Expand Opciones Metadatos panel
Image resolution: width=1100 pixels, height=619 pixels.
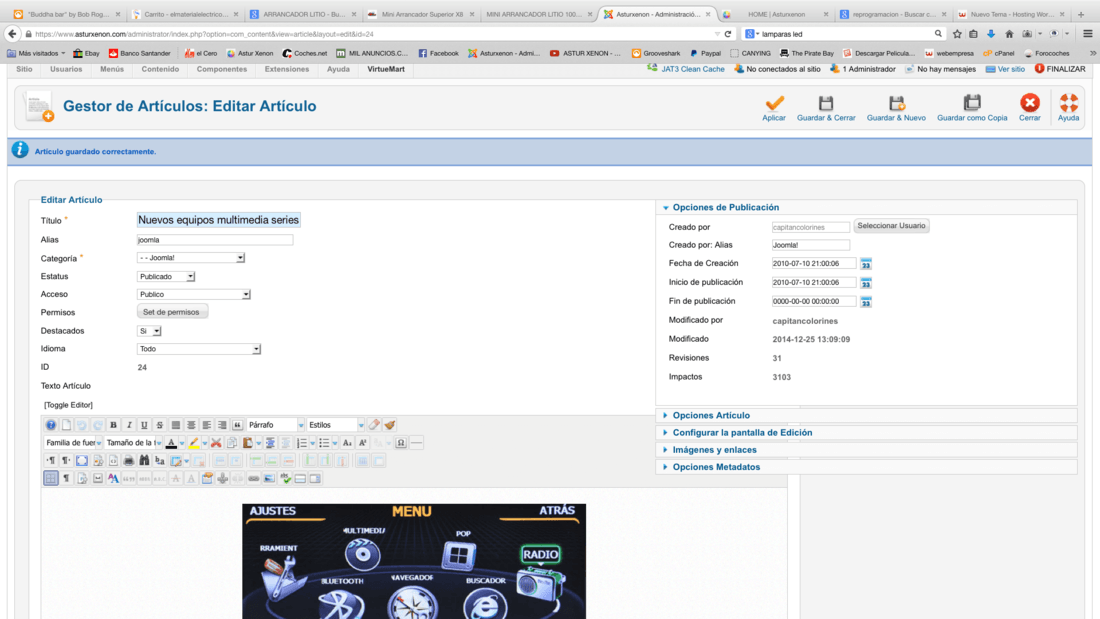pos(716,467)
